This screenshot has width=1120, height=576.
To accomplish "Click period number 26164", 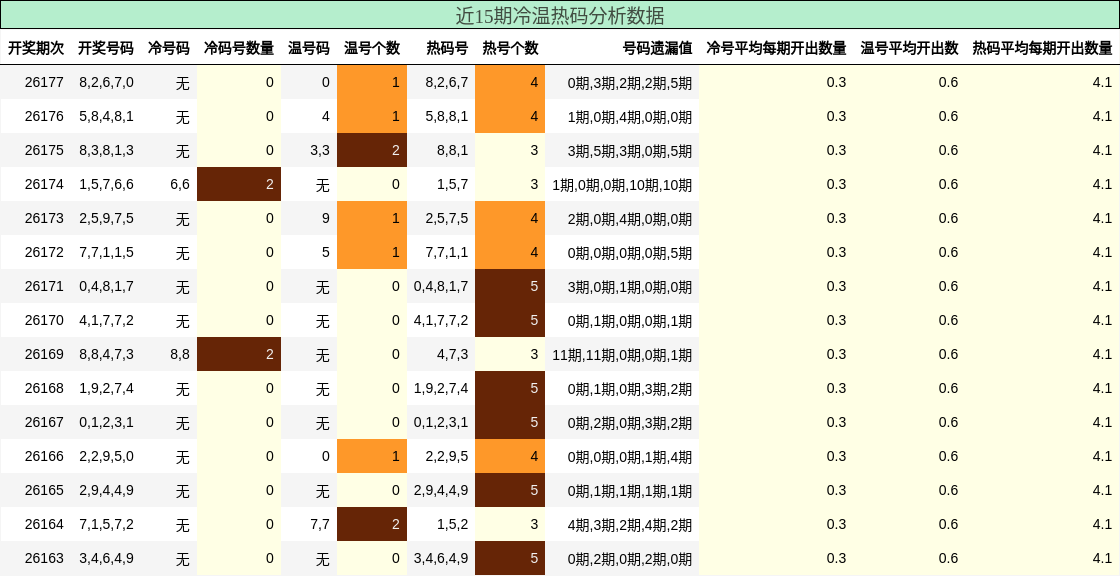I will tap(44, 524).
